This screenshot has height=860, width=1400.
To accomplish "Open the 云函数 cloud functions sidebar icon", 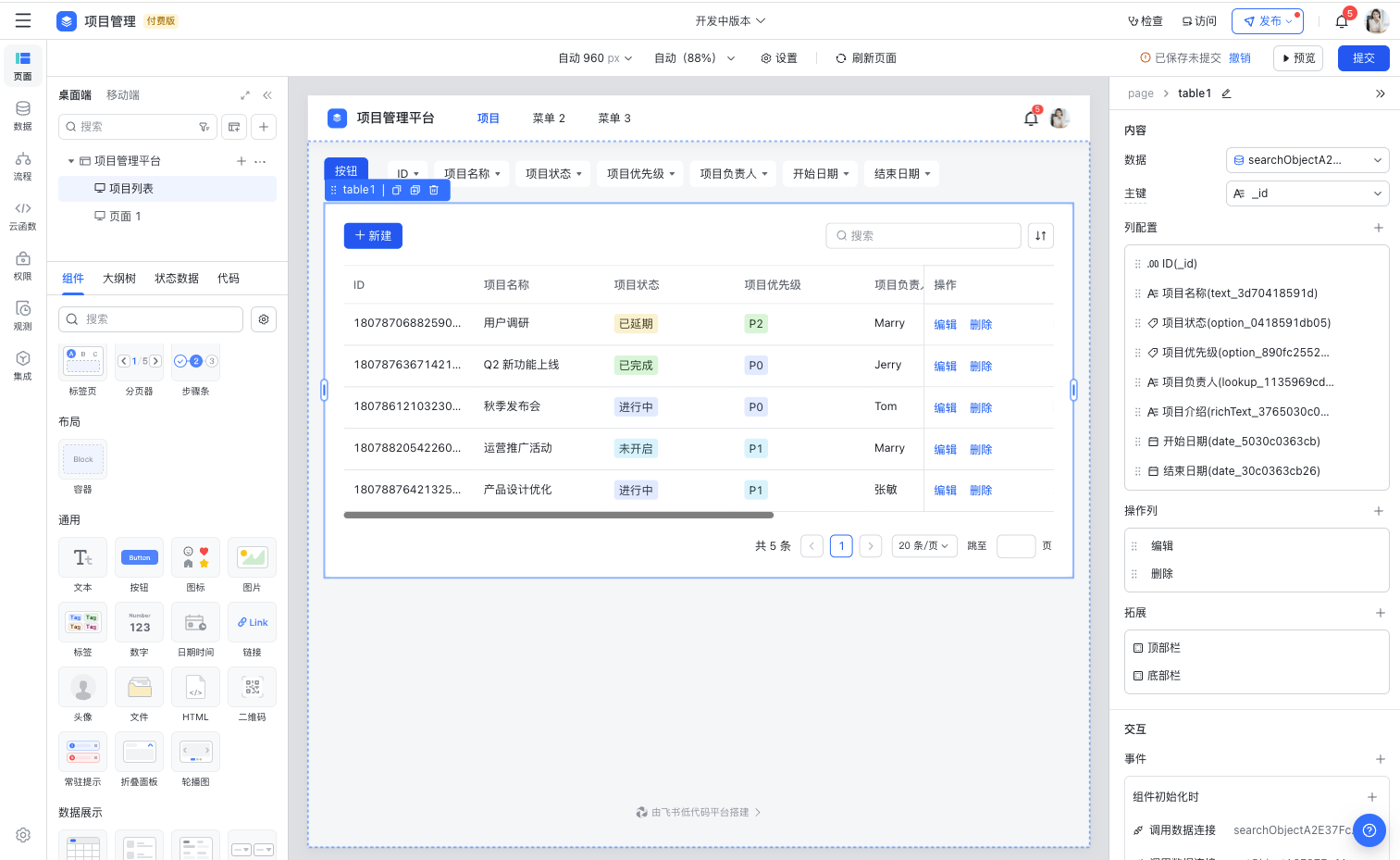I will (23, 215).
